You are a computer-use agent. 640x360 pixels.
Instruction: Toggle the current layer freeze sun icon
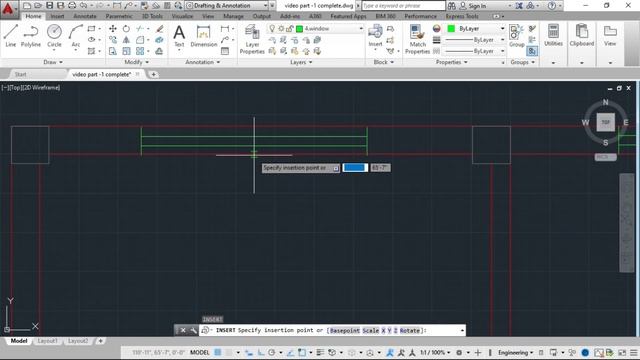[281, 29]
